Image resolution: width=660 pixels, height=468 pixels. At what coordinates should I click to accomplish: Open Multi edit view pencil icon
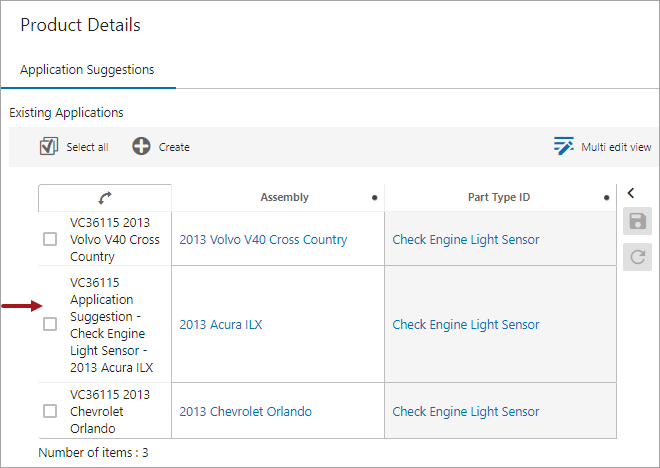click(x=564, y=146)
